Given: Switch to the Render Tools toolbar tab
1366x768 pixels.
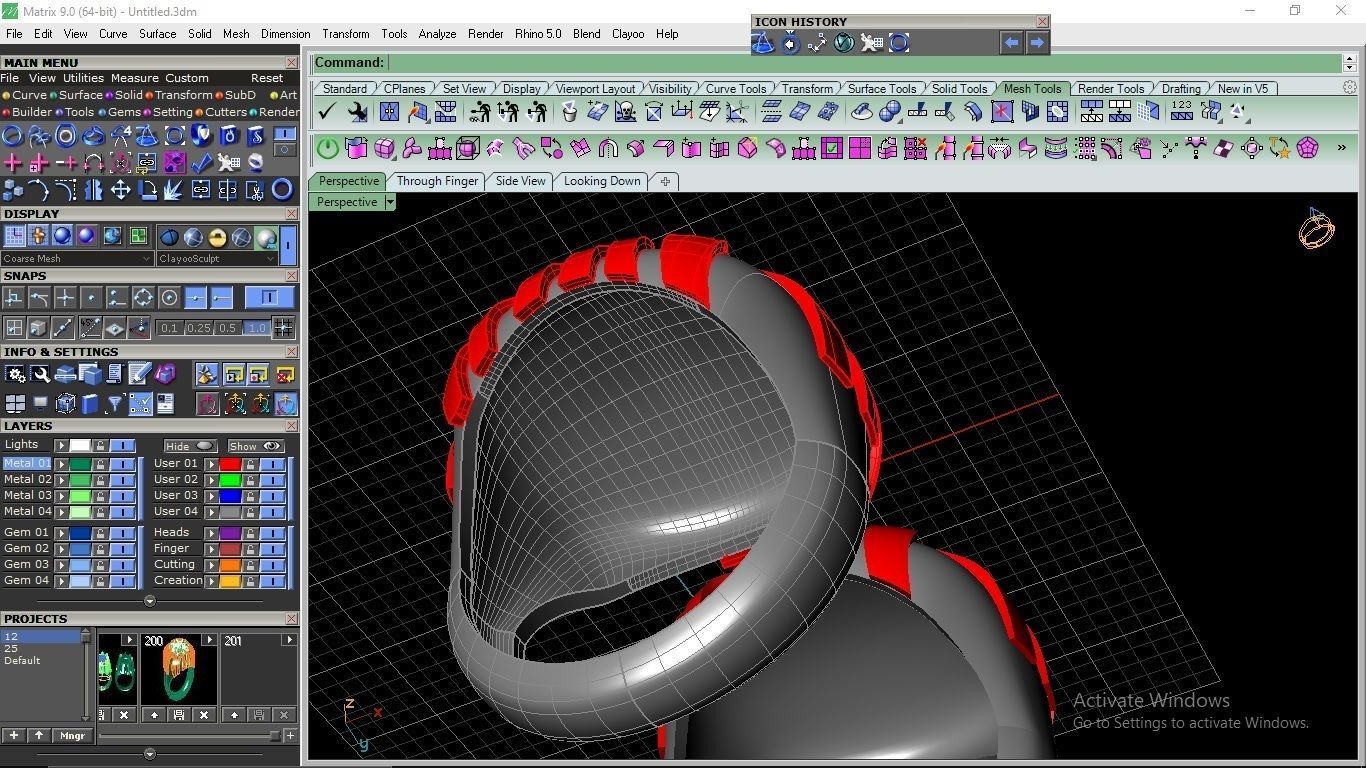Looking at the screenshot, I should point(1110,88).
